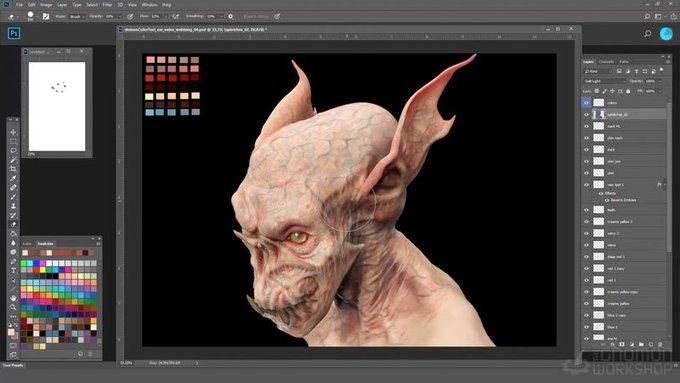Open the Smoothing value dropdown

pyautogui.click(x=221, y=16)
